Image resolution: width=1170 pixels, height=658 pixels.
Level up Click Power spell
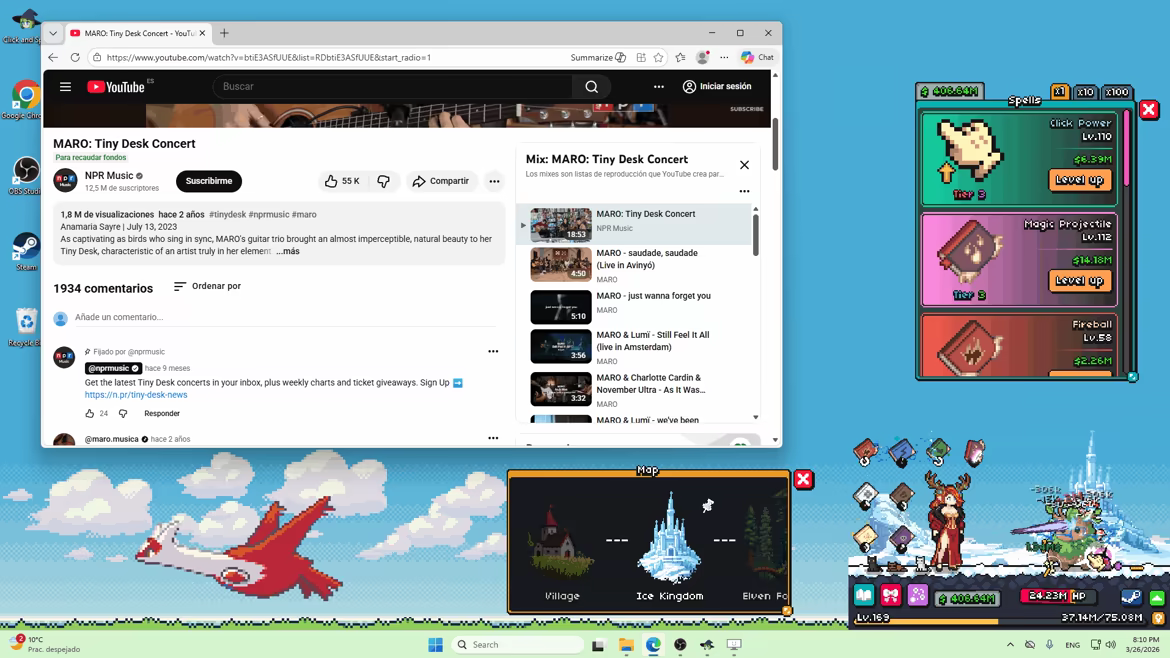coord(1080,180)
